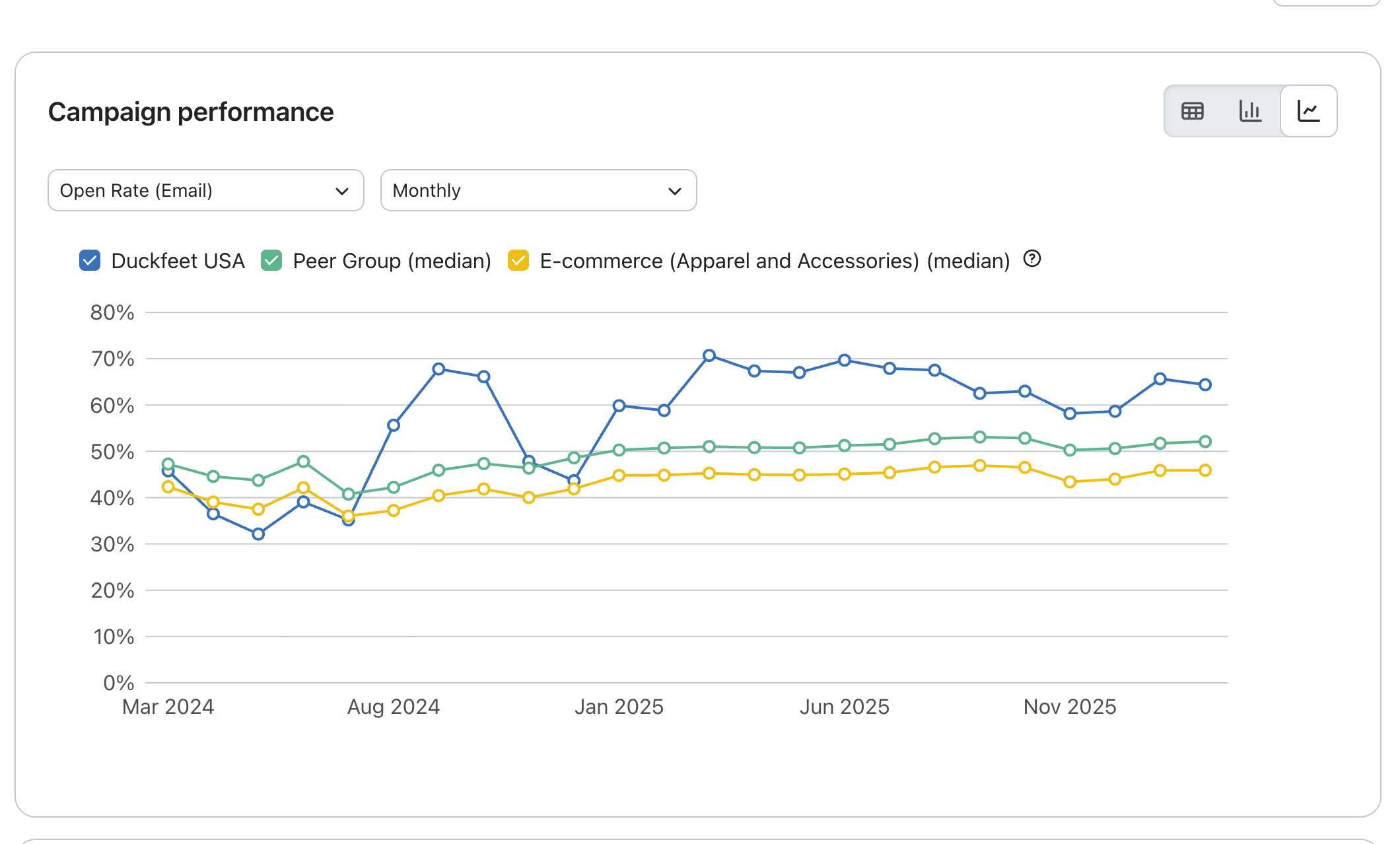Click the 0% y-axis label
This screenshot has width=1400, height=844.
tap(119, 683)
